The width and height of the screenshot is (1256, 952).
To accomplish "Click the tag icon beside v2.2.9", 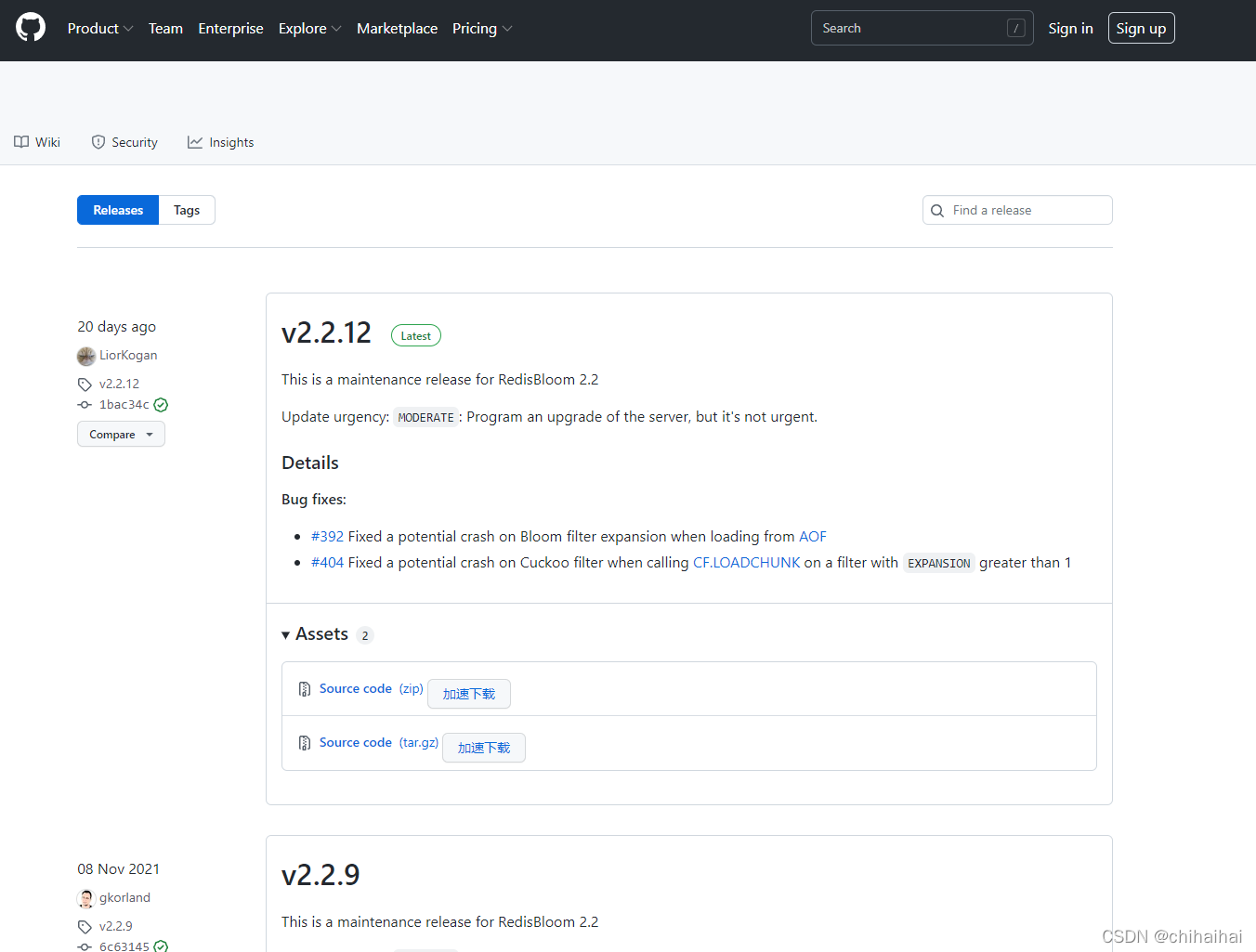I will (x=85, y=927).
